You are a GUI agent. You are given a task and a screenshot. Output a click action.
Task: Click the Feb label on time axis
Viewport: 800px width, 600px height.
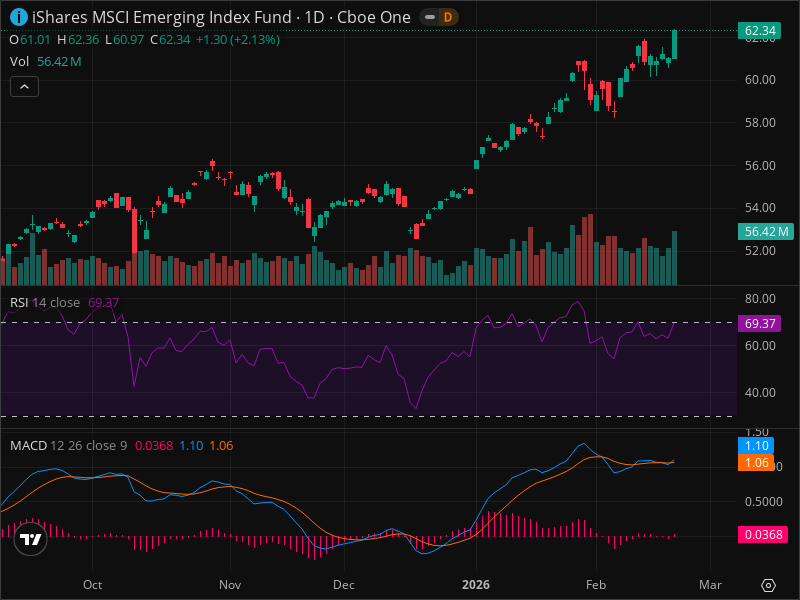point(596,585)
